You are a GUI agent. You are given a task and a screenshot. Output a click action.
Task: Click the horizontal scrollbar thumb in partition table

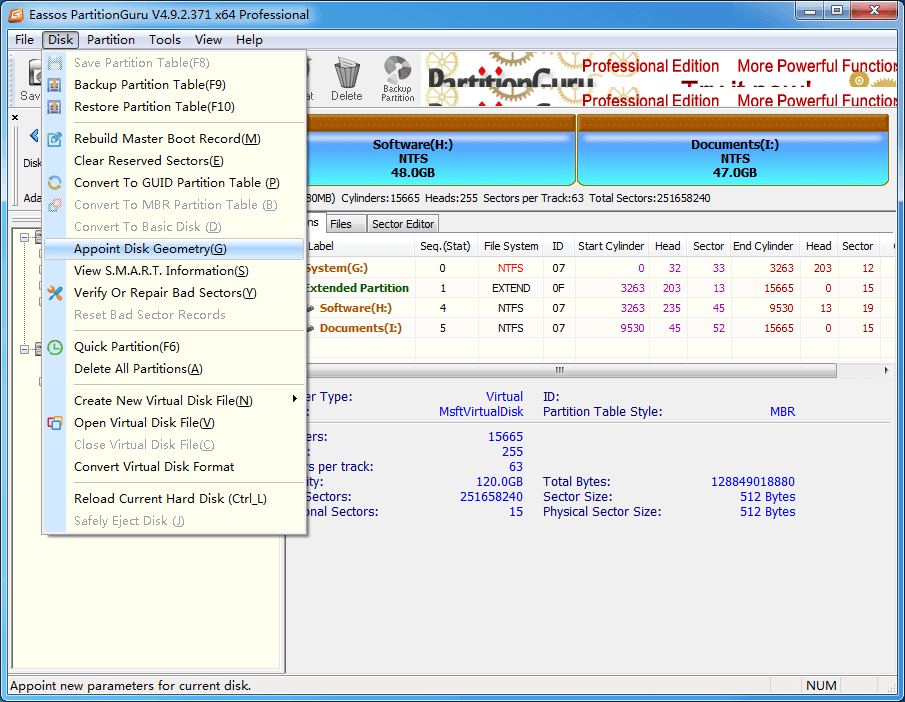pos(571,370)
